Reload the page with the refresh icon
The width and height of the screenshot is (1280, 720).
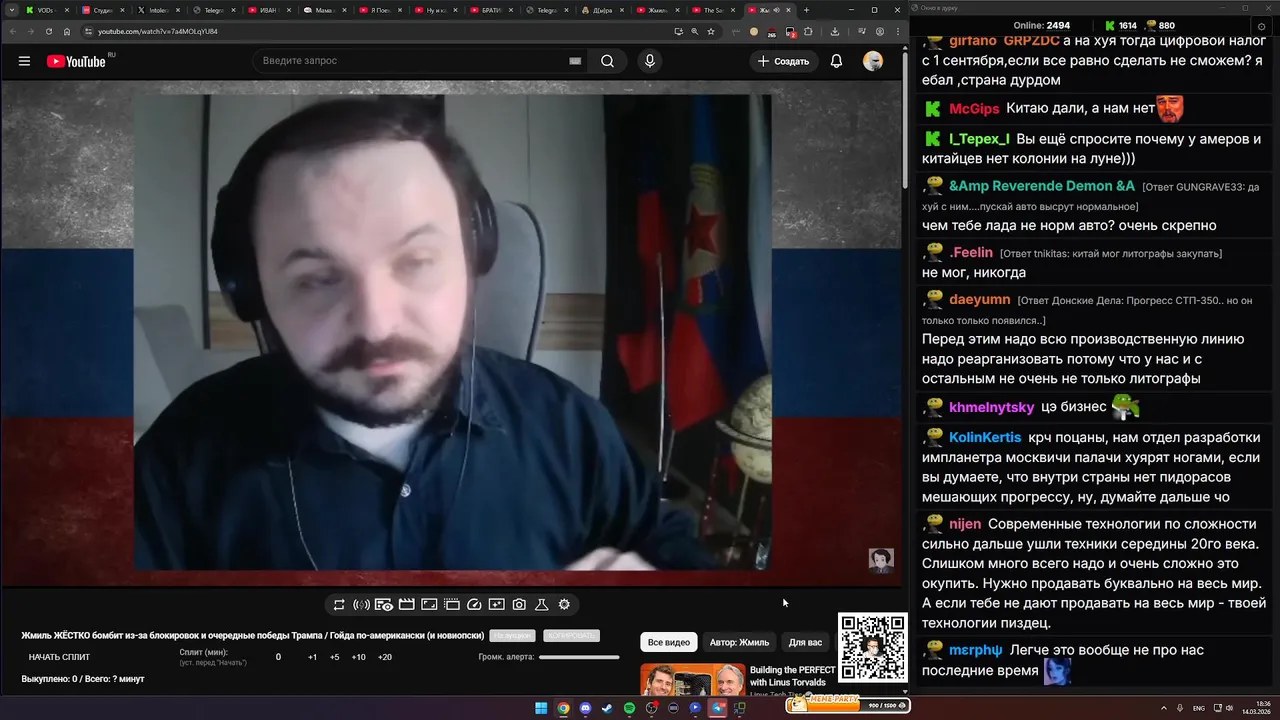pyautogui.click(x=48, y=31)
